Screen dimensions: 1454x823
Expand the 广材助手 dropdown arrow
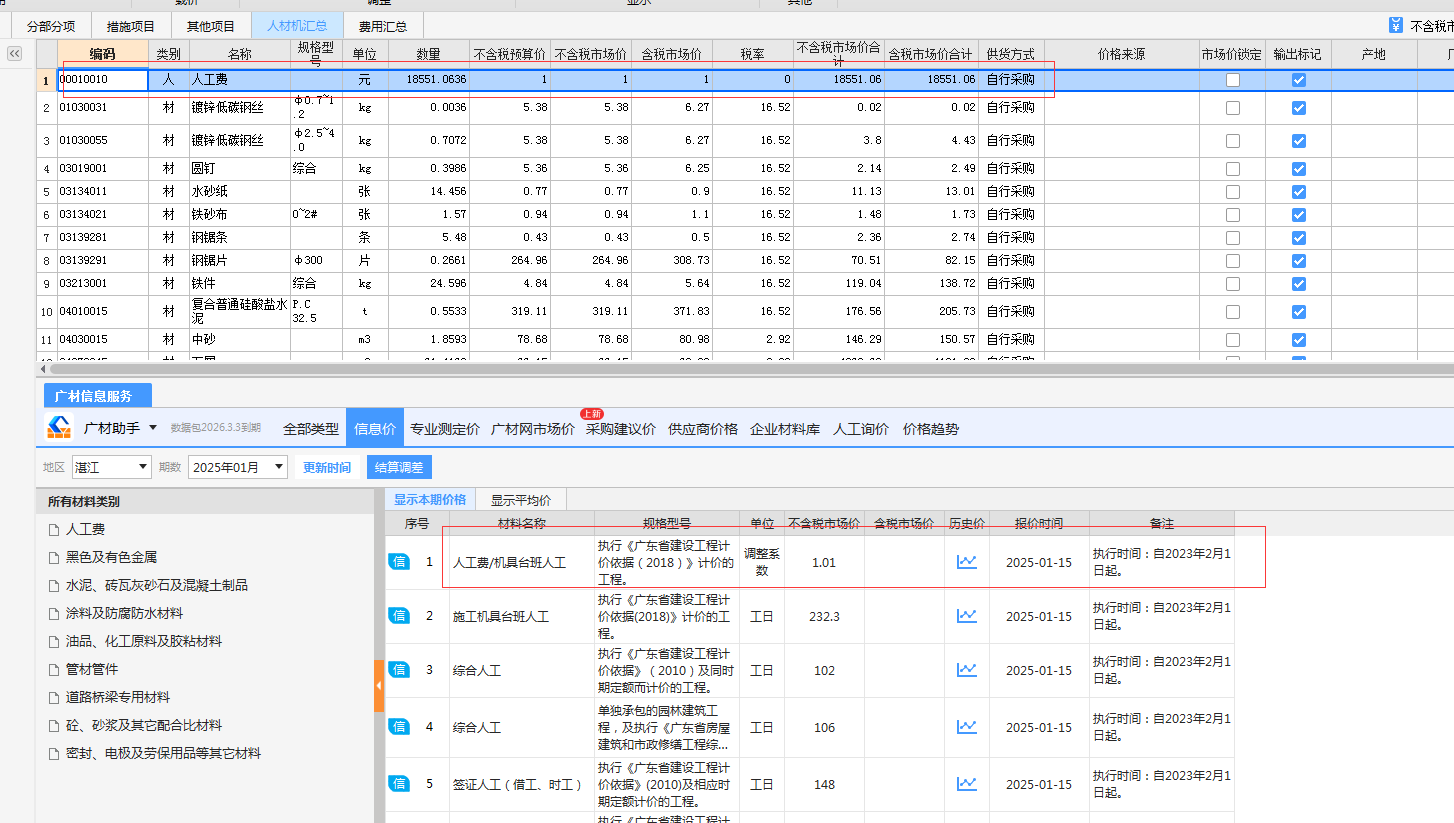(153, 428)
